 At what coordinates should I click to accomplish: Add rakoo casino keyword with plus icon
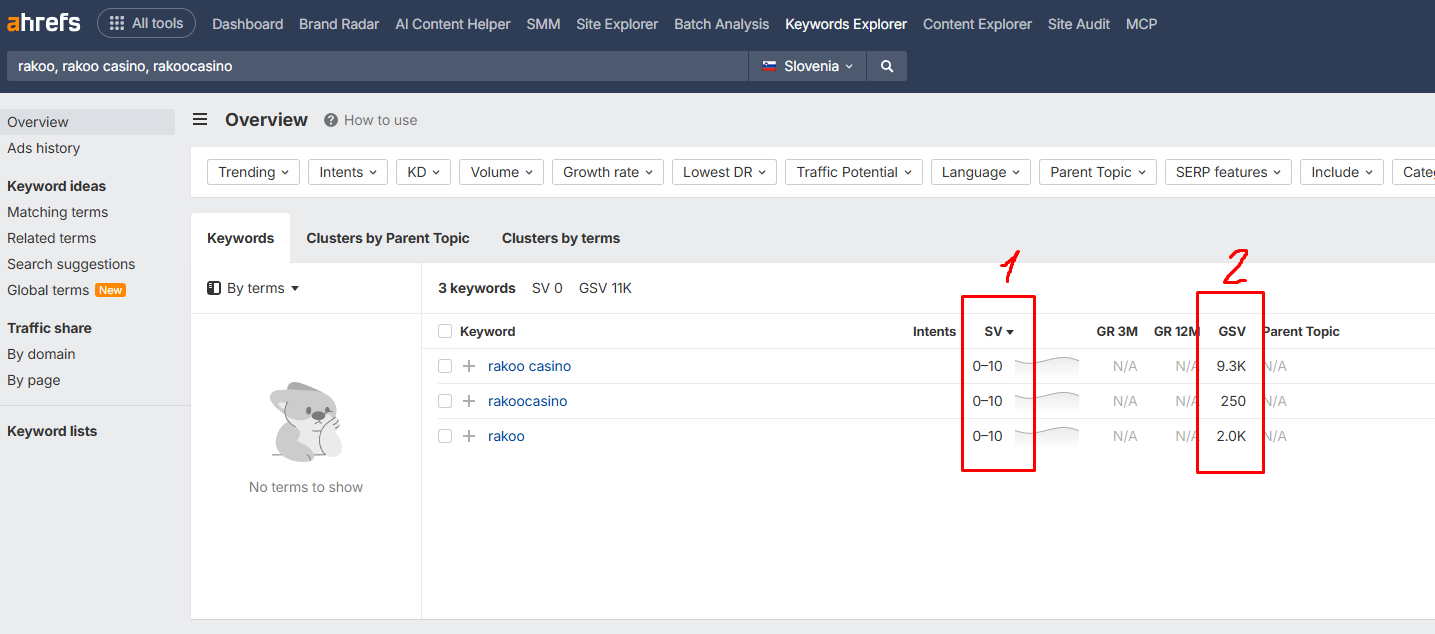tap(469, 366)
